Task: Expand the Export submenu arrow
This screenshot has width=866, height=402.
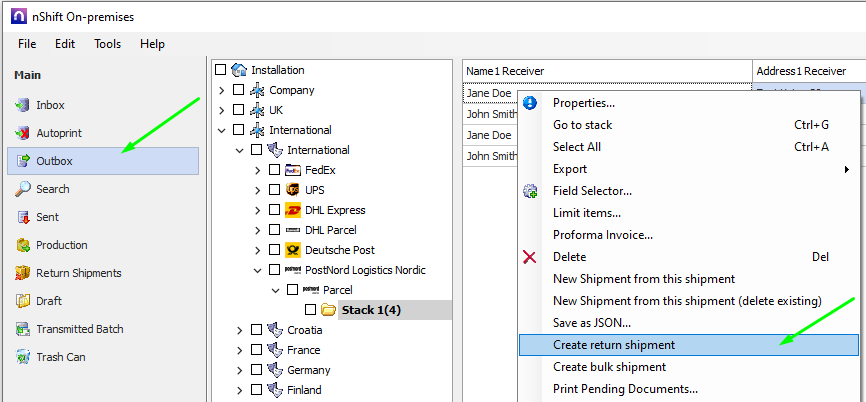Action: [846, 169]
